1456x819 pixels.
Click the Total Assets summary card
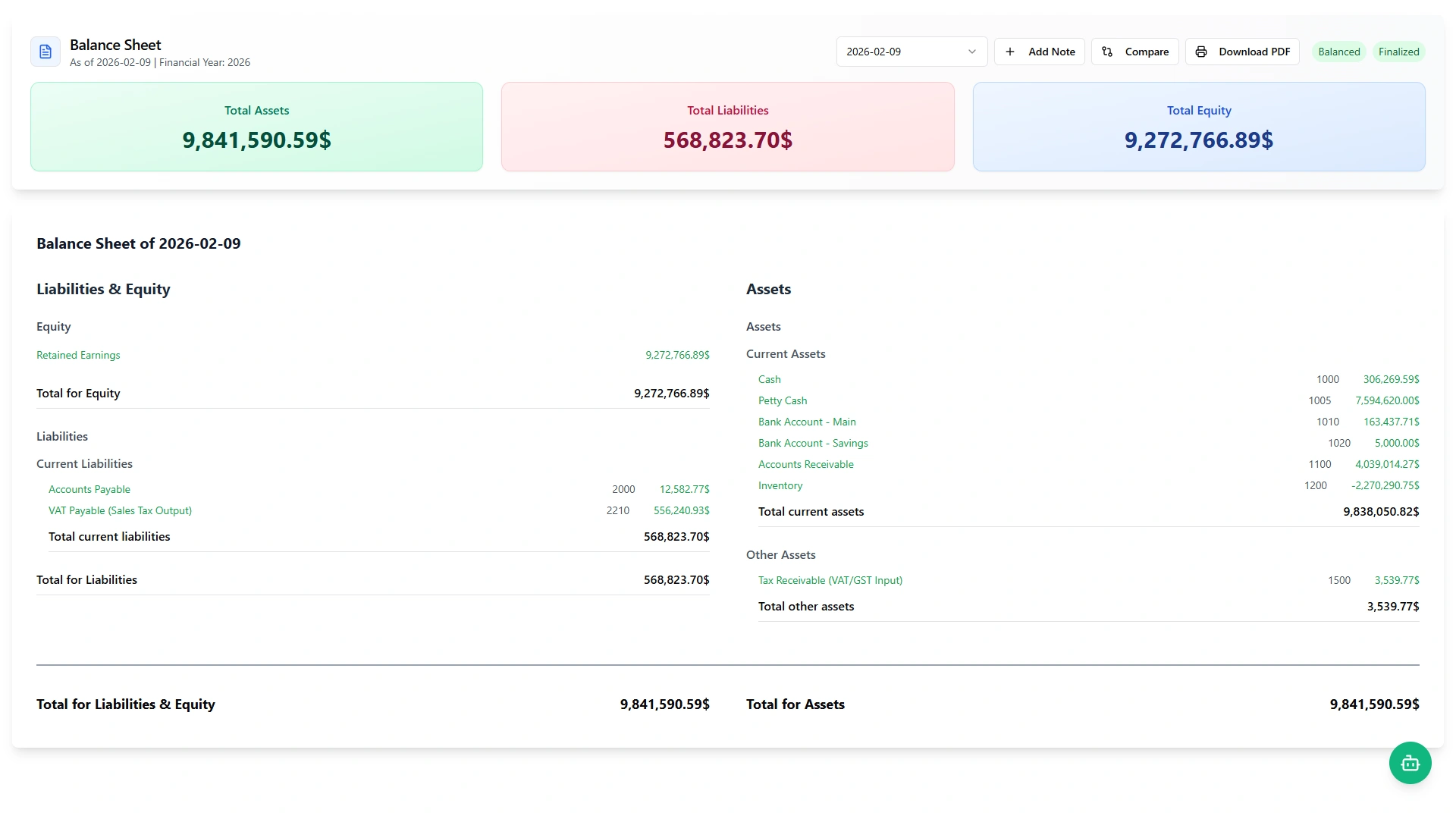[x=256, y=127]
